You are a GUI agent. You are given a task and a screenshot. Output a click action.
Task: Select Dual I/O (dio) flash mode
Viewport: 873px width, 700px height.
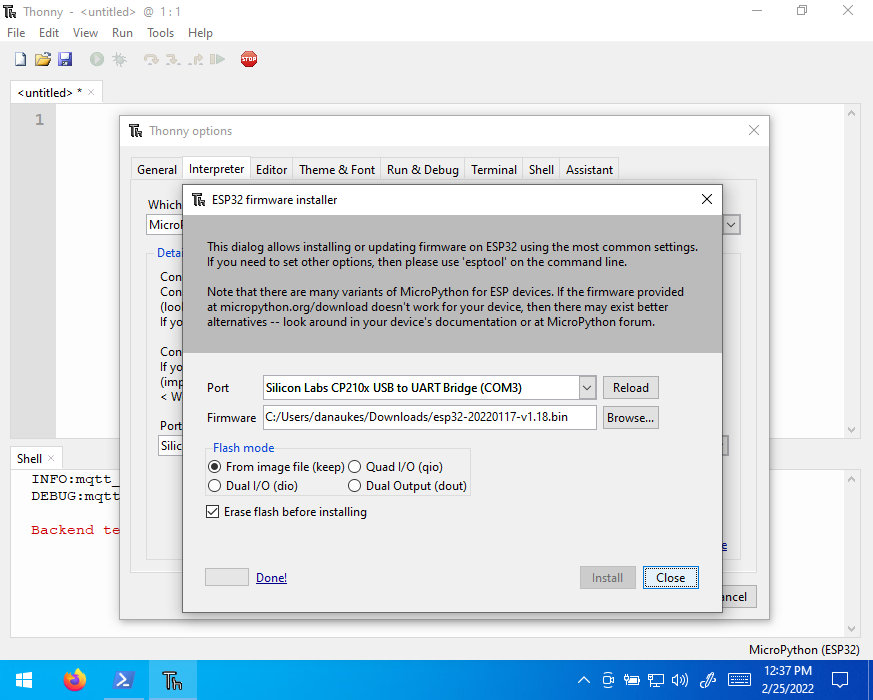pyautogui.click(x=214, y=486)
